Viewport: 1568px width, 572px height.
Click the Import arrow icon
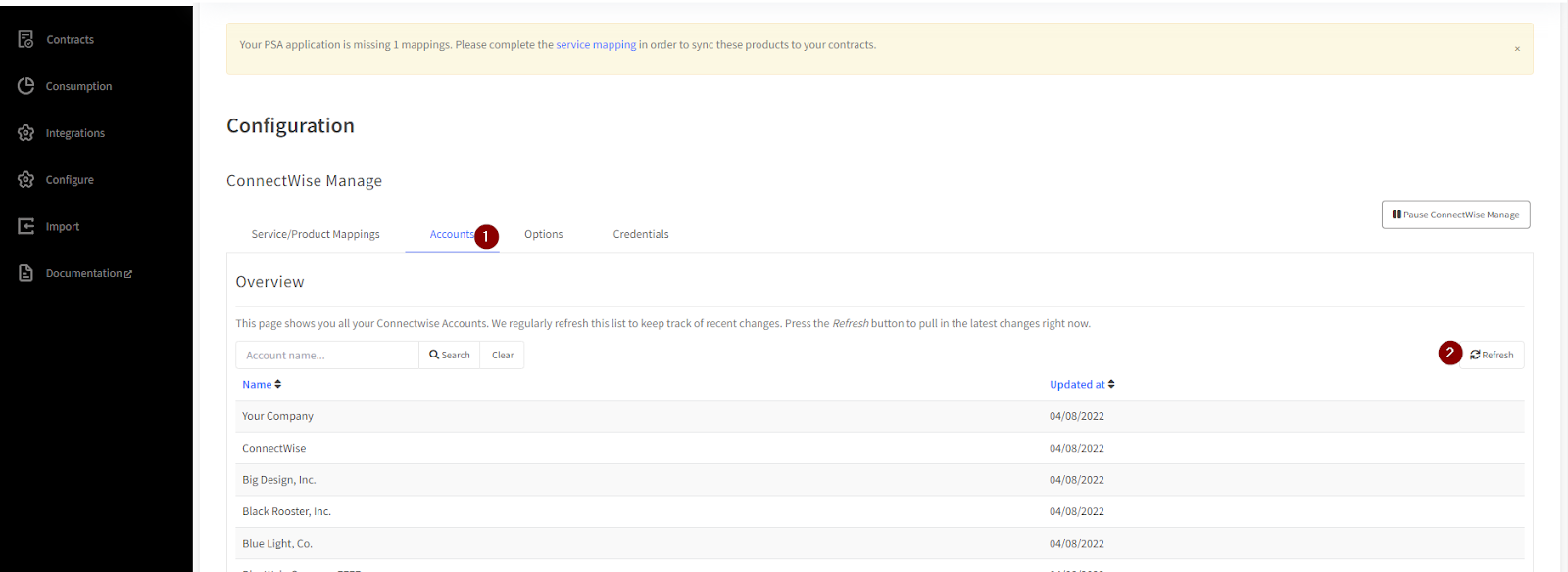tap(26, 226)
